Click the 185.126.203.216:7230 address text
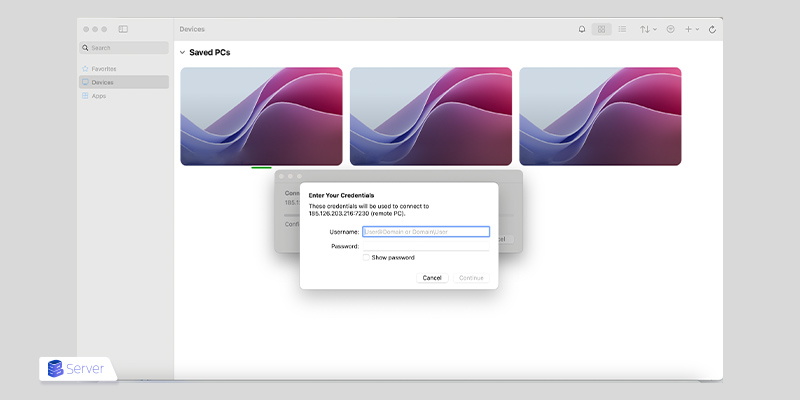Image resolution: width=800 pixels, height=400 pixels. tap(339, 214)
